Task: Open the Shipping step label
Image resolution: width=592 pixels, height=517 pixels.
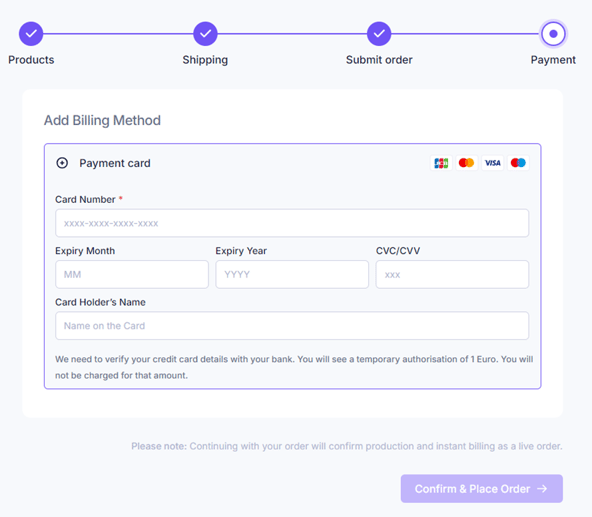Action: (x=205, y=60)
